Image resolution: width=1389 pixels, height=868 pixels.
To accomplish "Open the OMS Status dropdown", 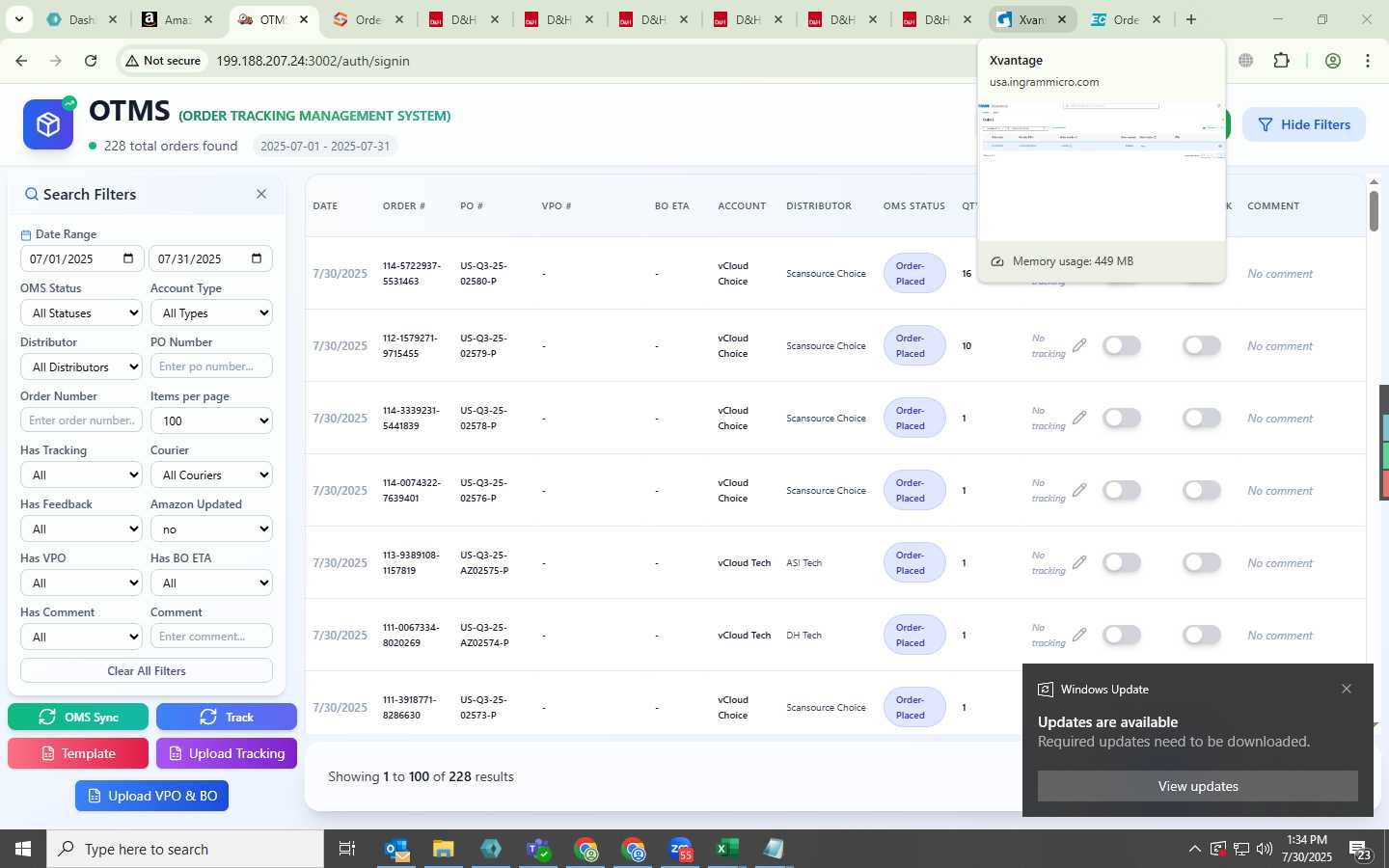I will click(x=81, y=312).
